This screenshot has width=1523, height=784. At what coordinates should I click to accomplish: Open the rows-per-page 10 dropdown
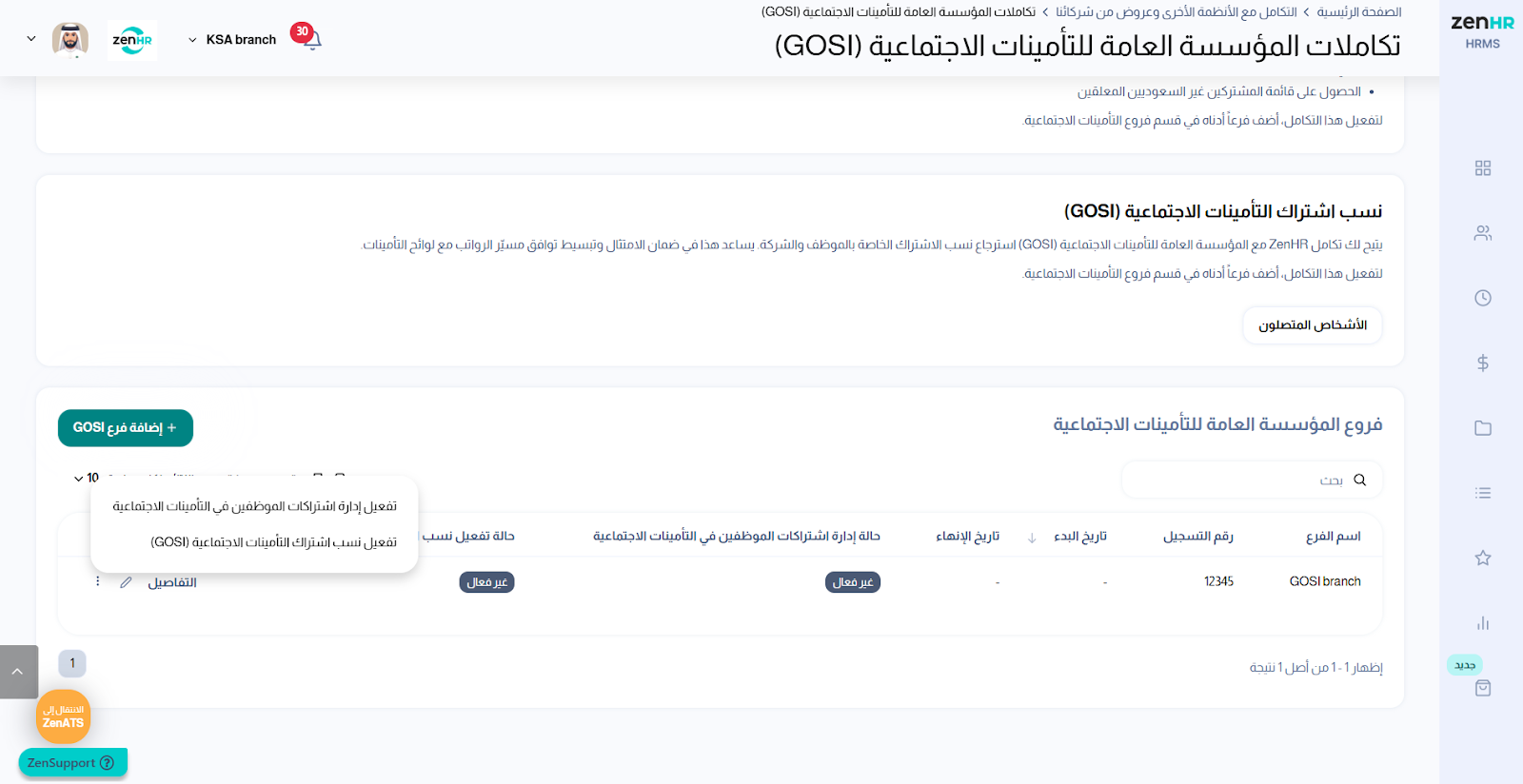[86, 478]
